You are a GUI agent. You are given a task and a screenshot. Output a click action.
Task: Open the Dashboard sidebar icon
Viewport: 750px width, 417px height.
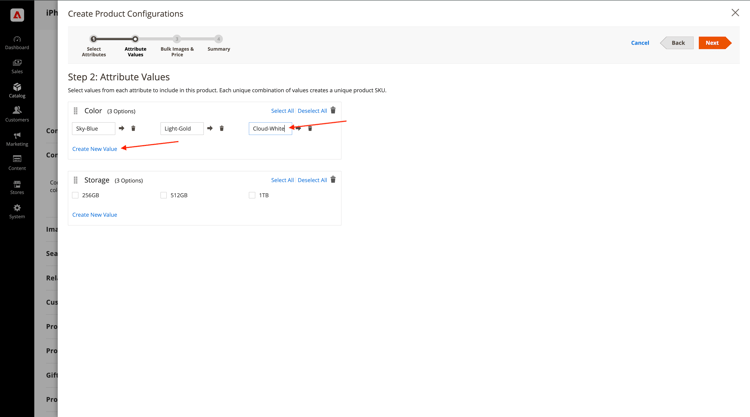[17, 43]
